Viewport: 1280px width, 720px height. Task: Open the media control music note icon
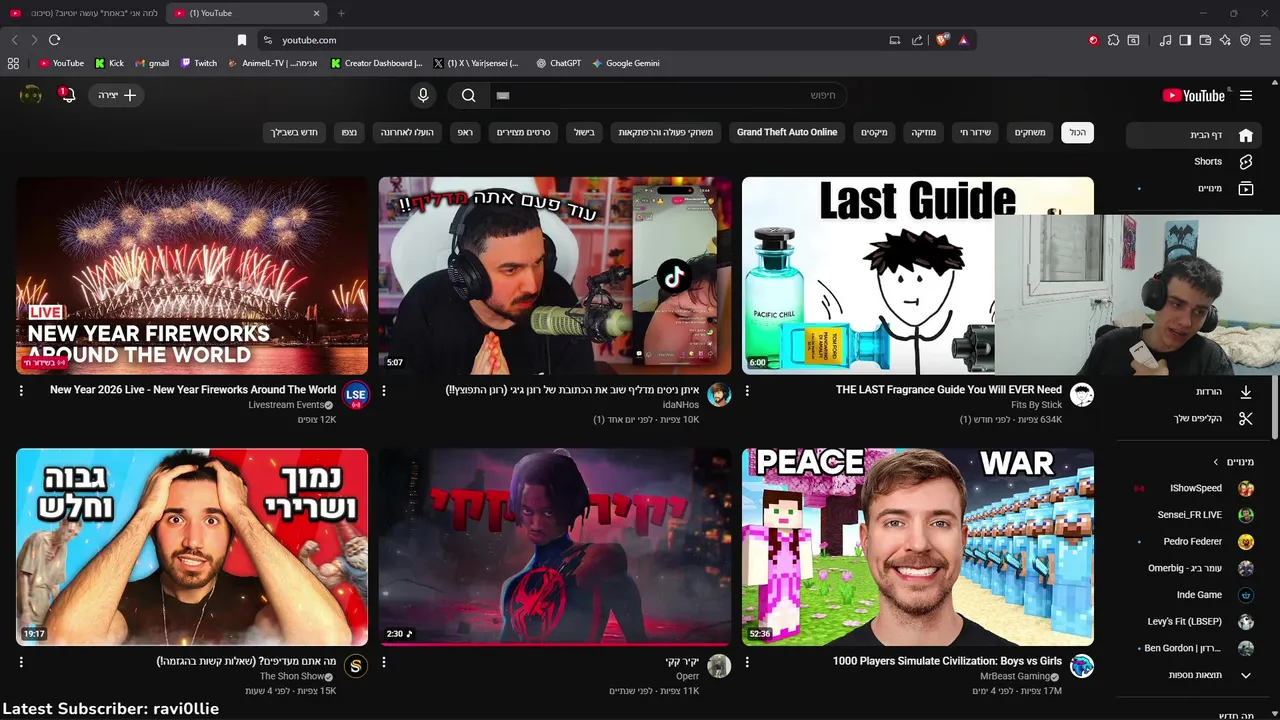pos(1165,40)
